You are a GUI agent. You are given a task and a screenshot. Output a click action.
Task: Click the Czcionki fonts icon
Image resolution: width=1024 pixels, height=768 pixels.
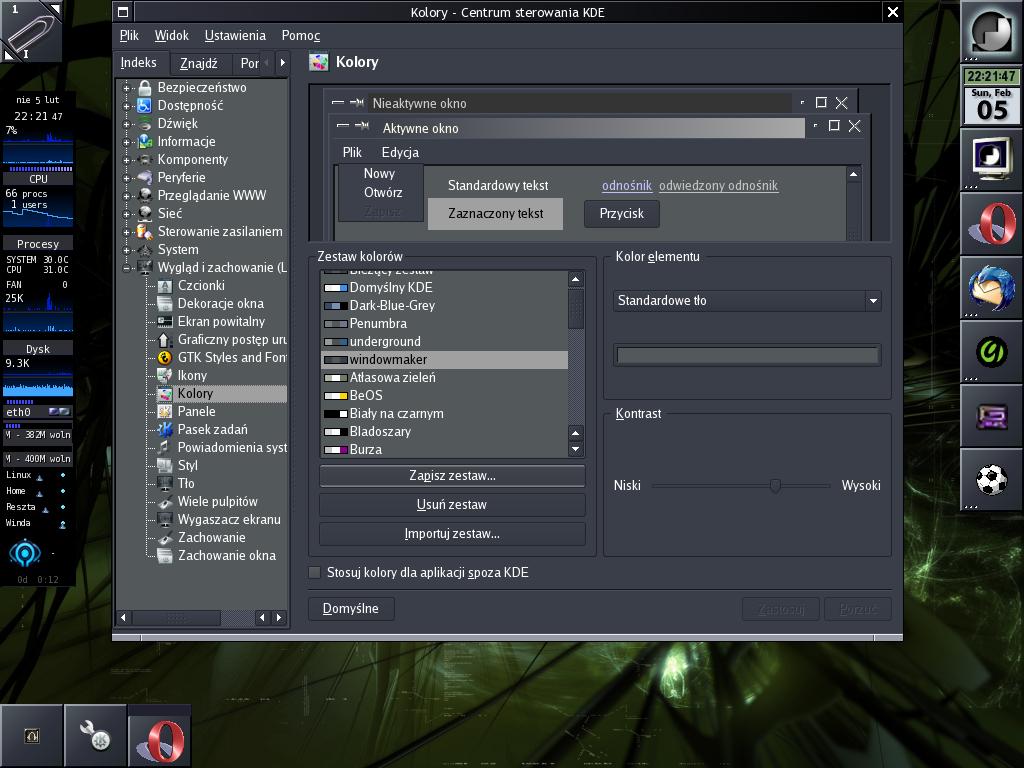coord(165,285)
